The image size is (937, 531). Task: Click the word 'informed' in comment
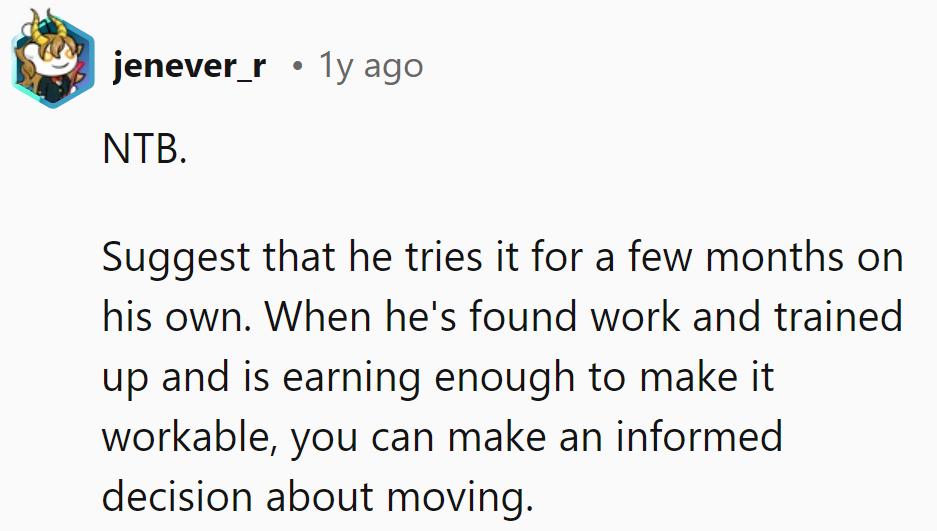(x=699, y=436)
